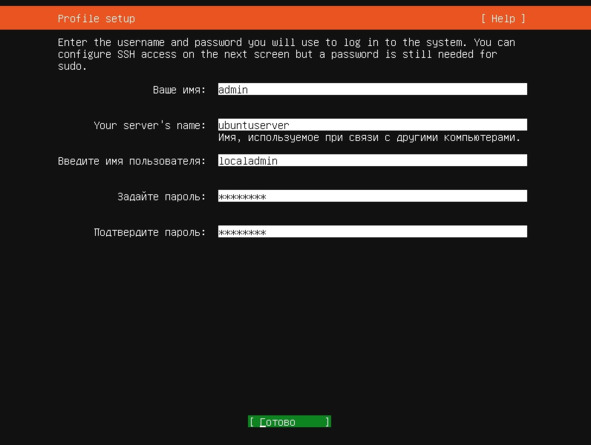Click the Ваше имя label
Viewport: 591px width, 445px height.
tap(179, 90)
